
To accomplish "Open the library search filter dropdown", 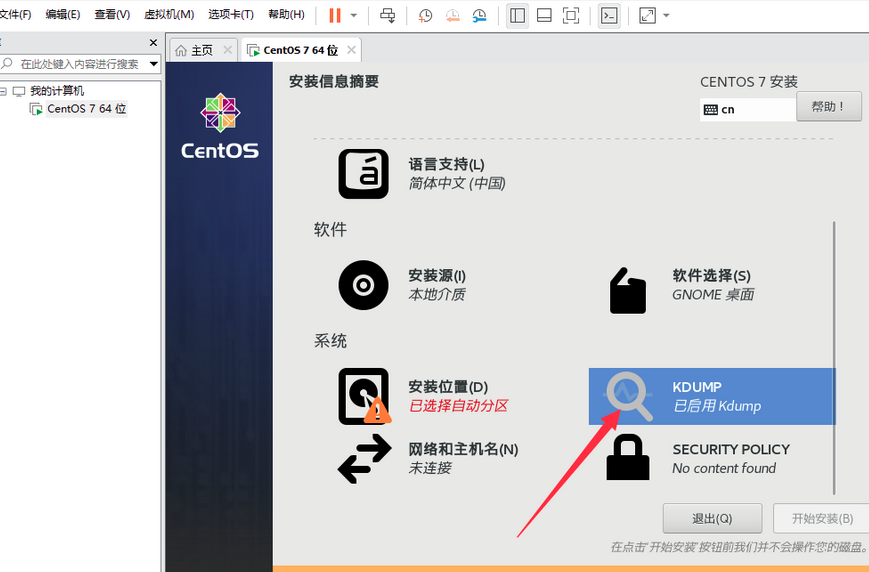I will tap(153, 64).
